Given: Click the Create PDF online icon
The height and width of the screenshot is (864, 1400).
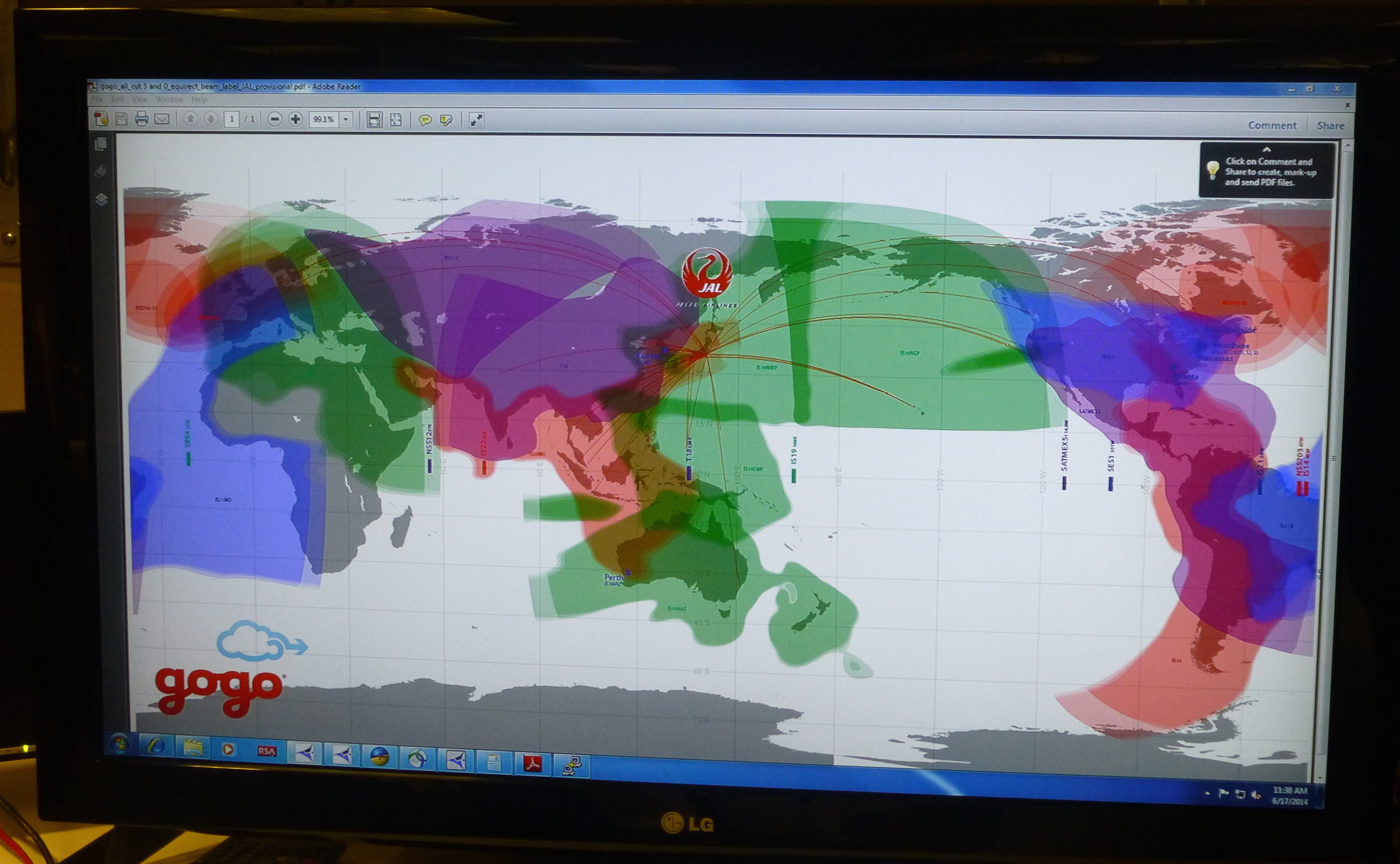Looking at the screenshot, I should pyautogui.click(x=102, y=118).
